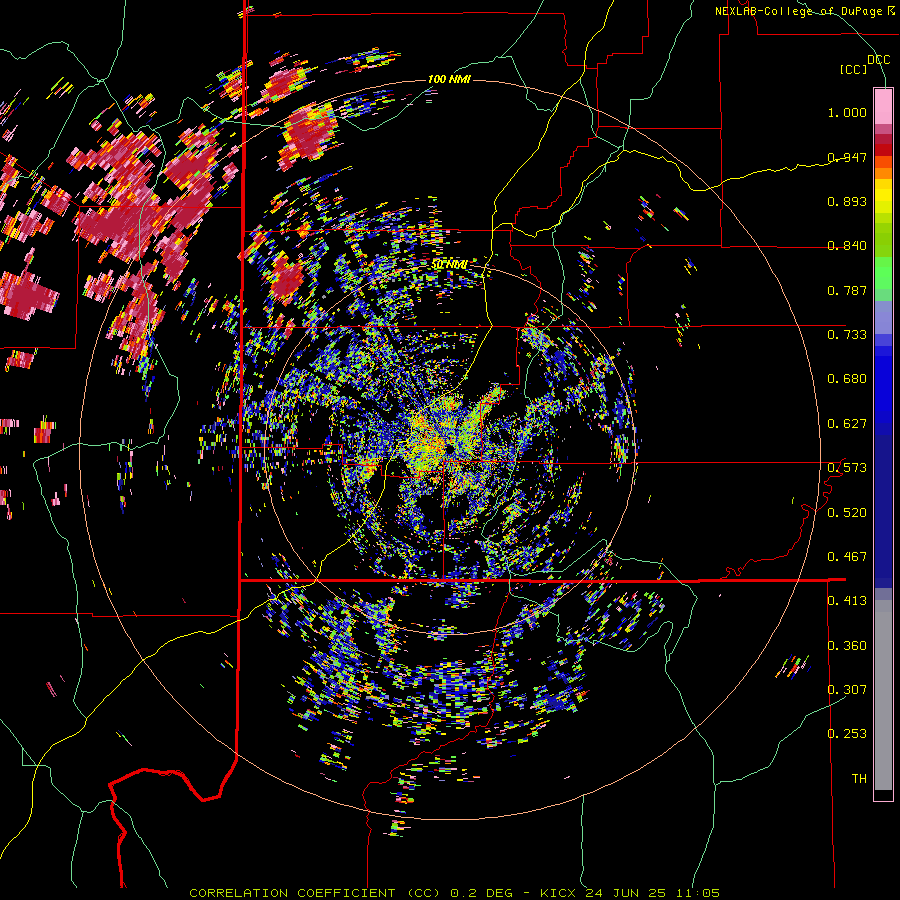This screenshot has width=900, height=900.
Task: Click the 0.627 legend value
Action: coord(847,424)
